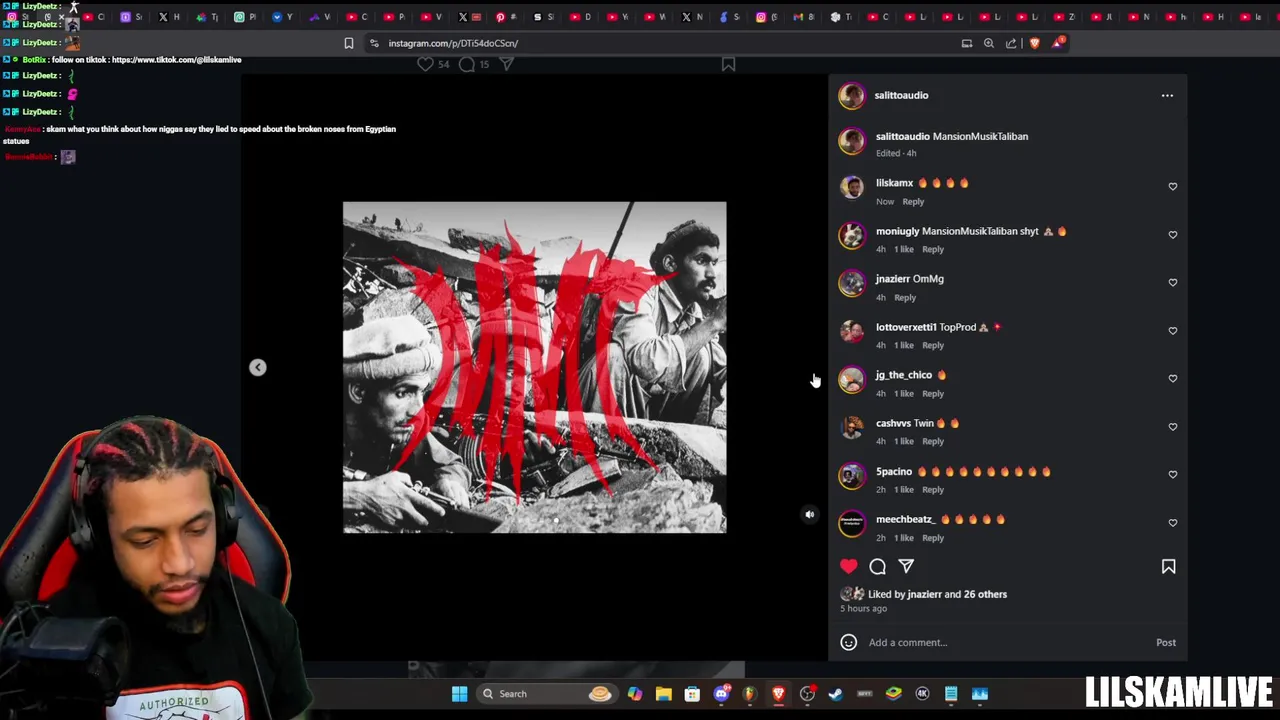Open the Brave browser taskbar icon
The height and width of the screenshot is (720, 1280).
(x=778, y=694)
